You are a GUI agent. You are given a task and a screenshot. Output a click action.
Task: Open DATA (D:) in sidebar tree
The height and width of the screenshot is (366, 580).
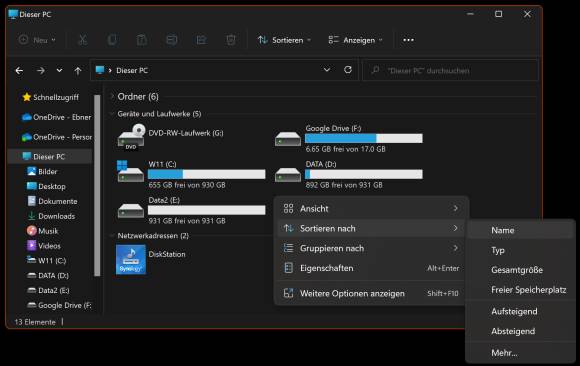point(48,275)
